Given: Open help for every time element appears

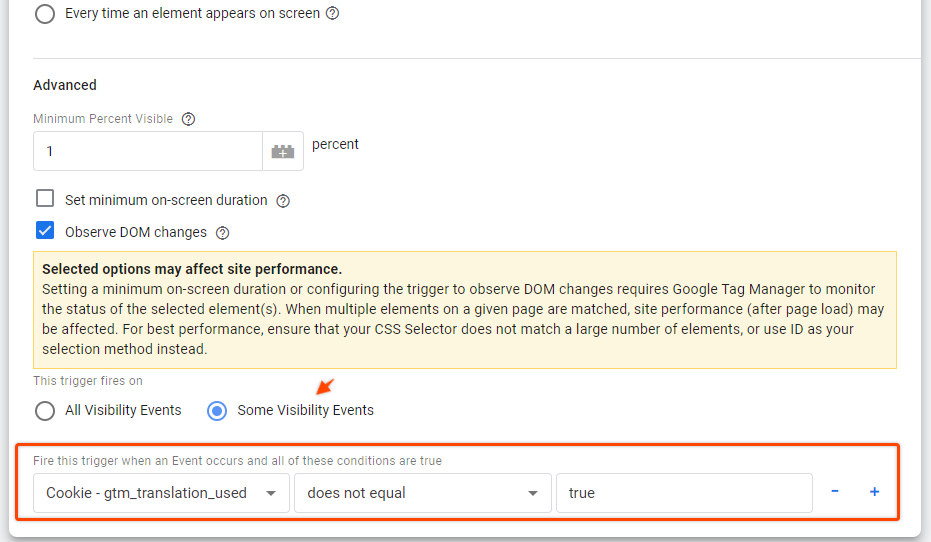Looking at the screenshot, I should coord(332,13).
